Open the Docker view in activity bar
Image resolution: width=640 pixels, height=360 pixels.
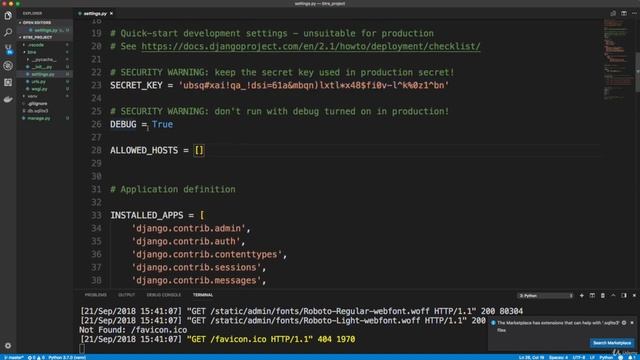tap(8, 99)
